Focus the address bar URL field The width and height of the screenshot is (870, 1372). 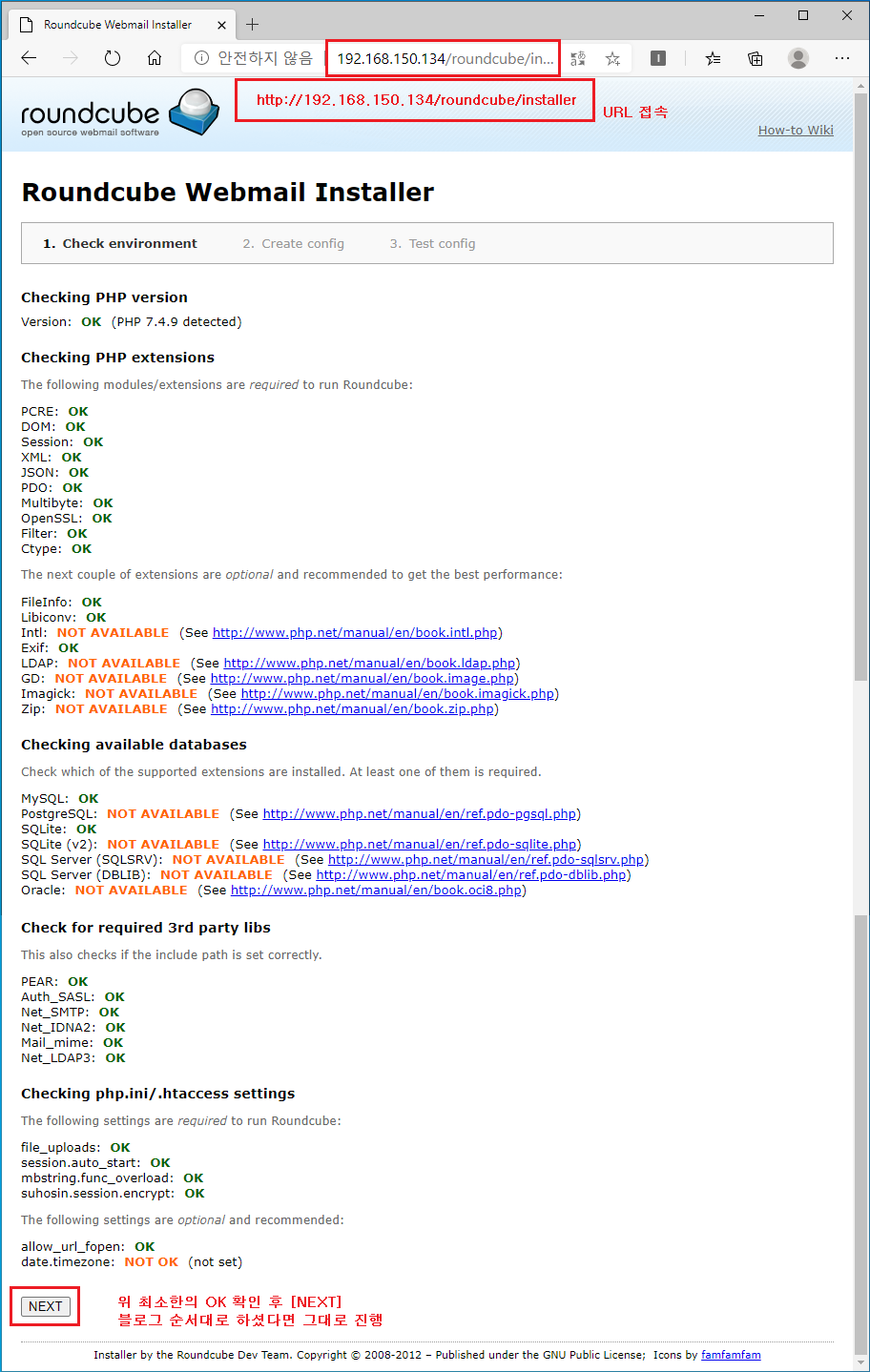point(445,58)
